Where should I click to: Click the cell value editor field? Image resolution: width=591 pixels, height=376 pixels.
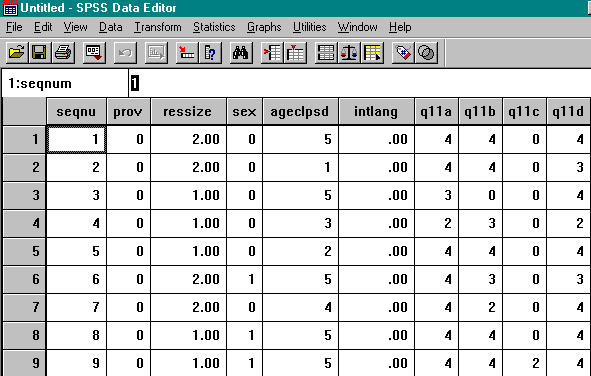point(360,83)
